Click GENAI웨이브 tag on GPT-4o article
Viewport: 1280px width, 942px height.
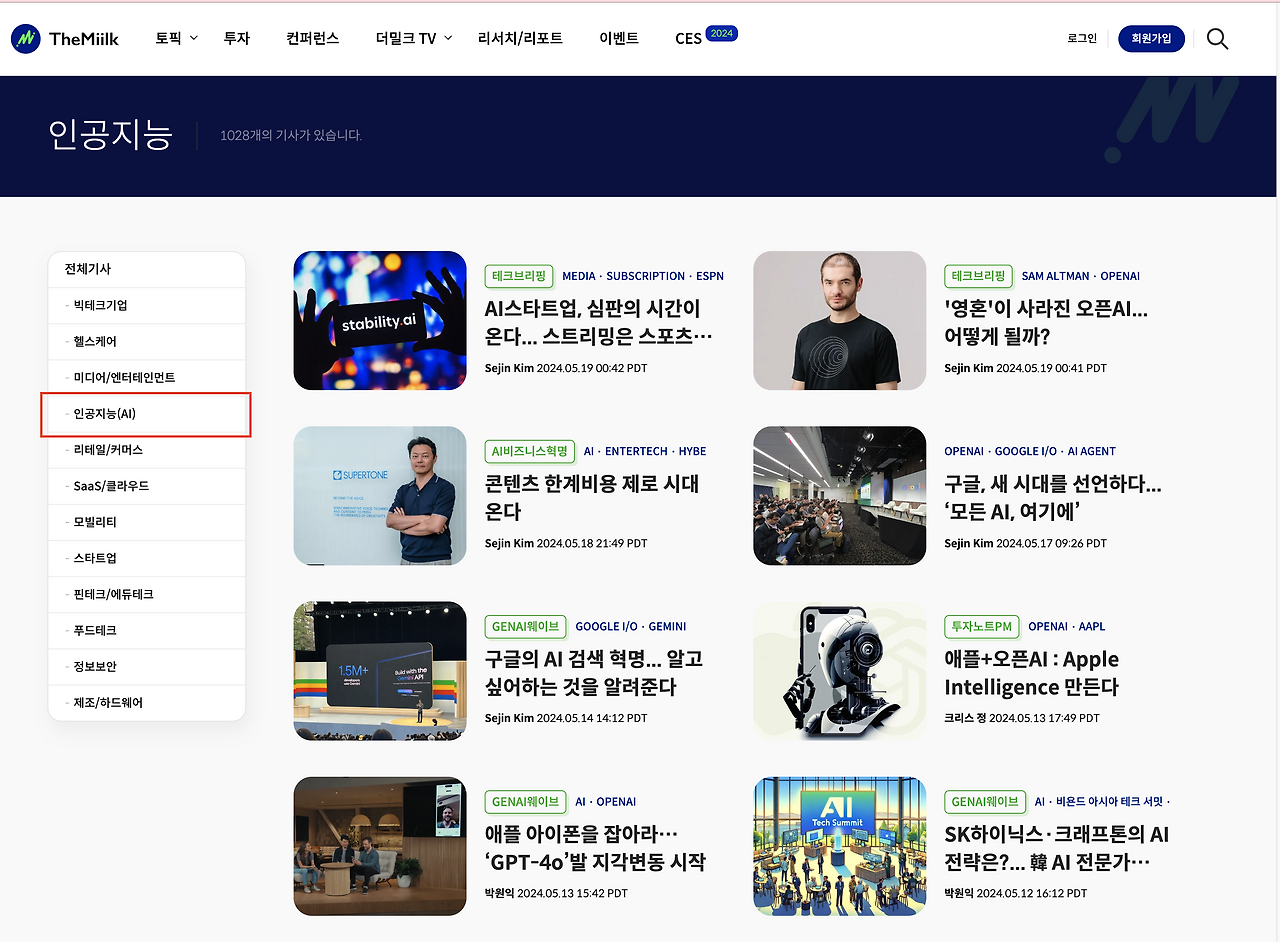click(x=525, y=802)
